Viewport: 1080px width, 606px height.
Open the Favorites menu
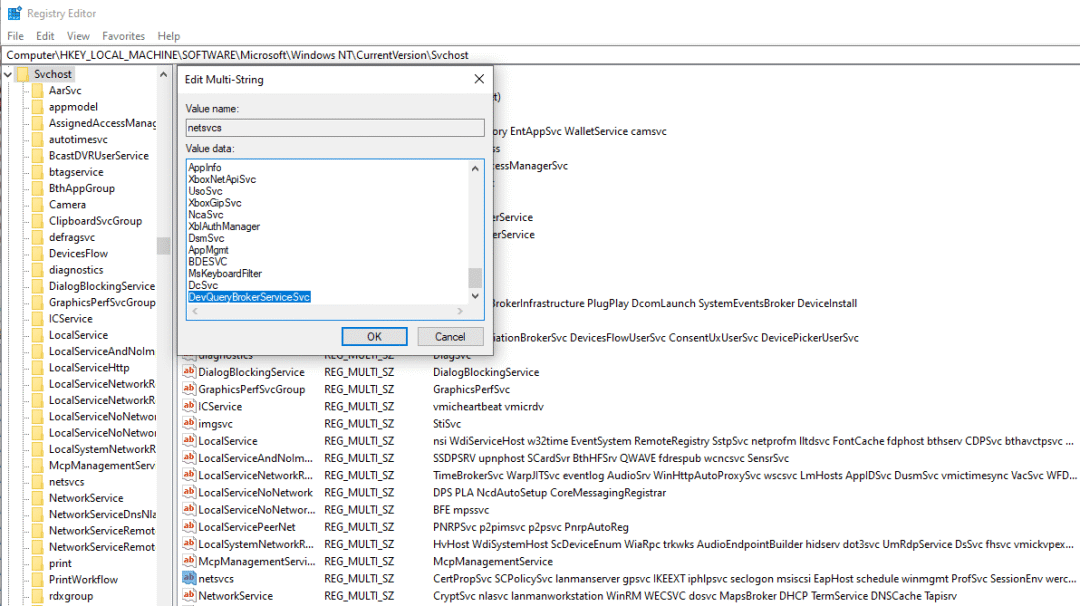(123, 36)
